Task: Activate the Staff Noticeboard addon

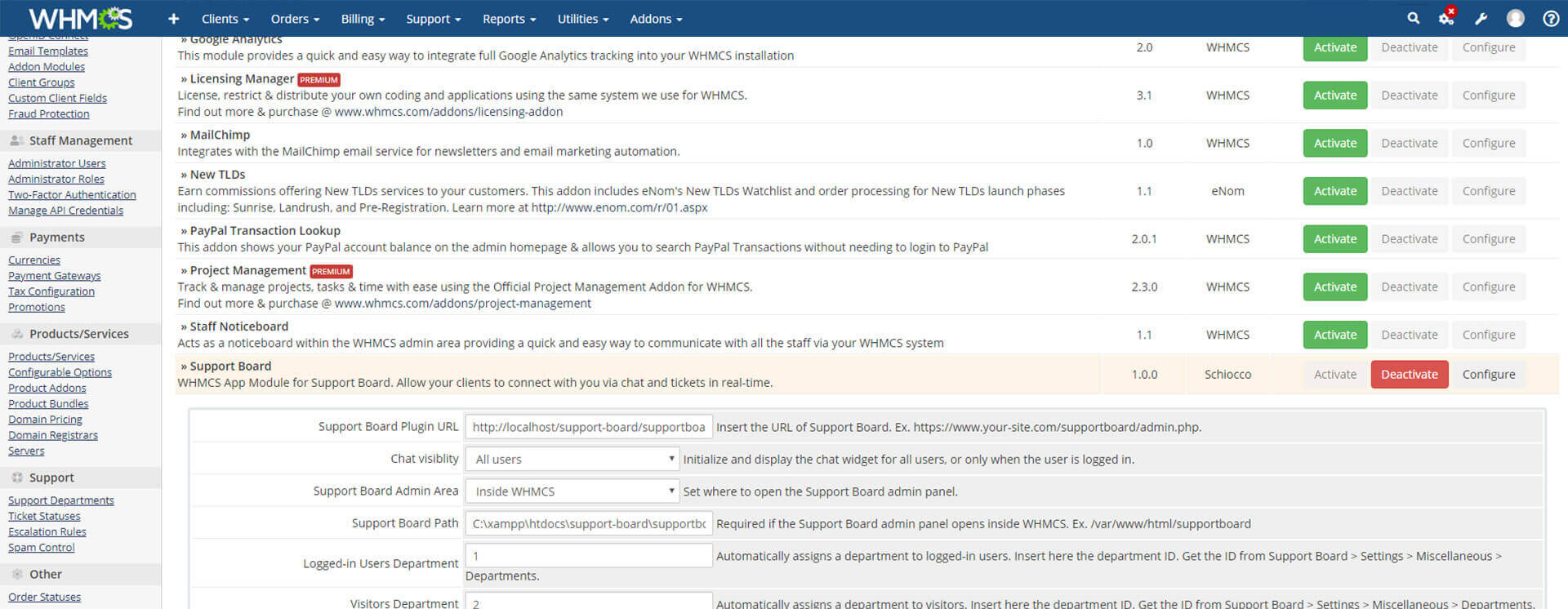Action: pyautogui.click(x=1334, y=335)
